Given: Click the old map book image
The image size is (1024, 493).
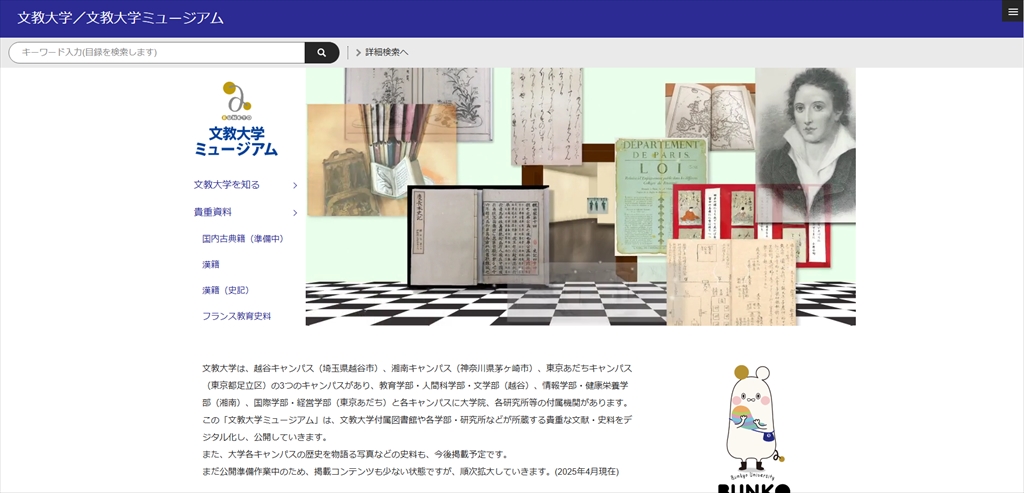Looking at the screenshot, I should pyautogui.click(x=710, y=113).
